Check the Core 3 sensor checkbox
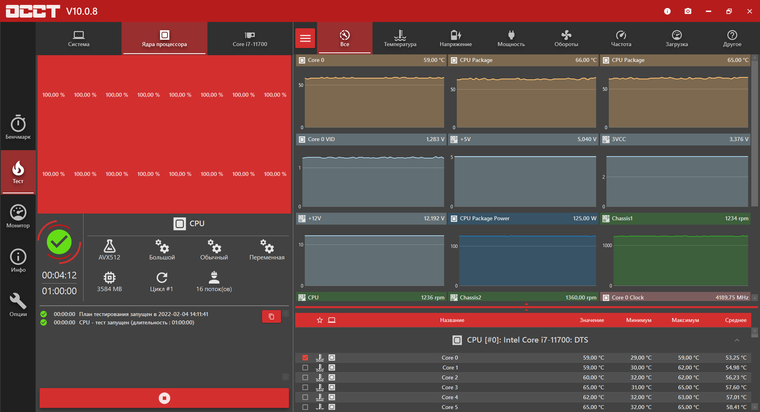Viewport: 760px width, 412px height. (305, 387)
